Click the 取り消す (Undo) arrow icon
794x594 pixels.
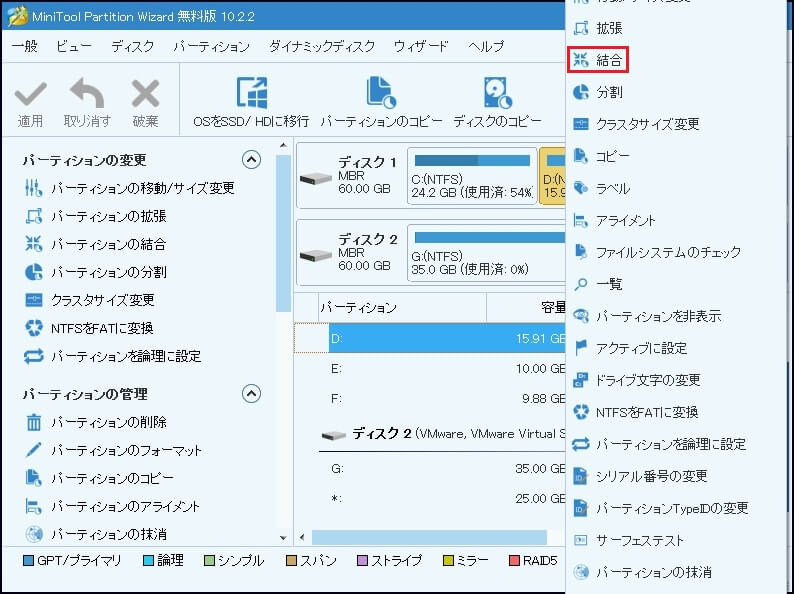tap(87, 96)
